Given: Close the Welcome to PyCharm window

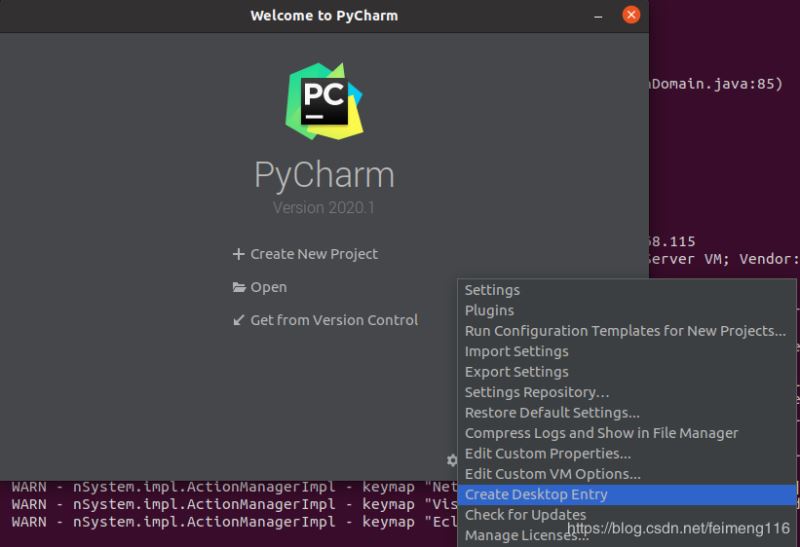Looking at the screenshot, I should (631, 15).
